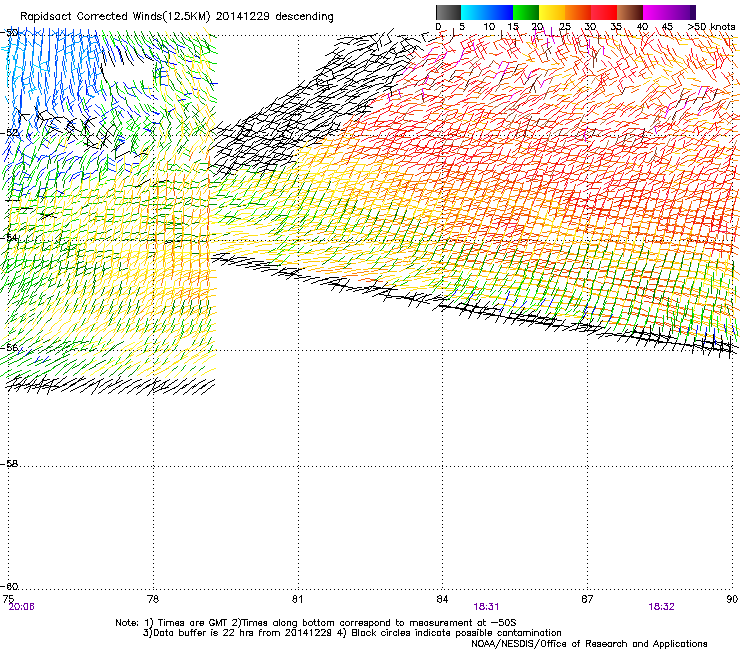The image size is (740, 650).
Task: Click the magenta 40-45 knots legend swatch
Action: pyautogui.click(x=656, y=12)
